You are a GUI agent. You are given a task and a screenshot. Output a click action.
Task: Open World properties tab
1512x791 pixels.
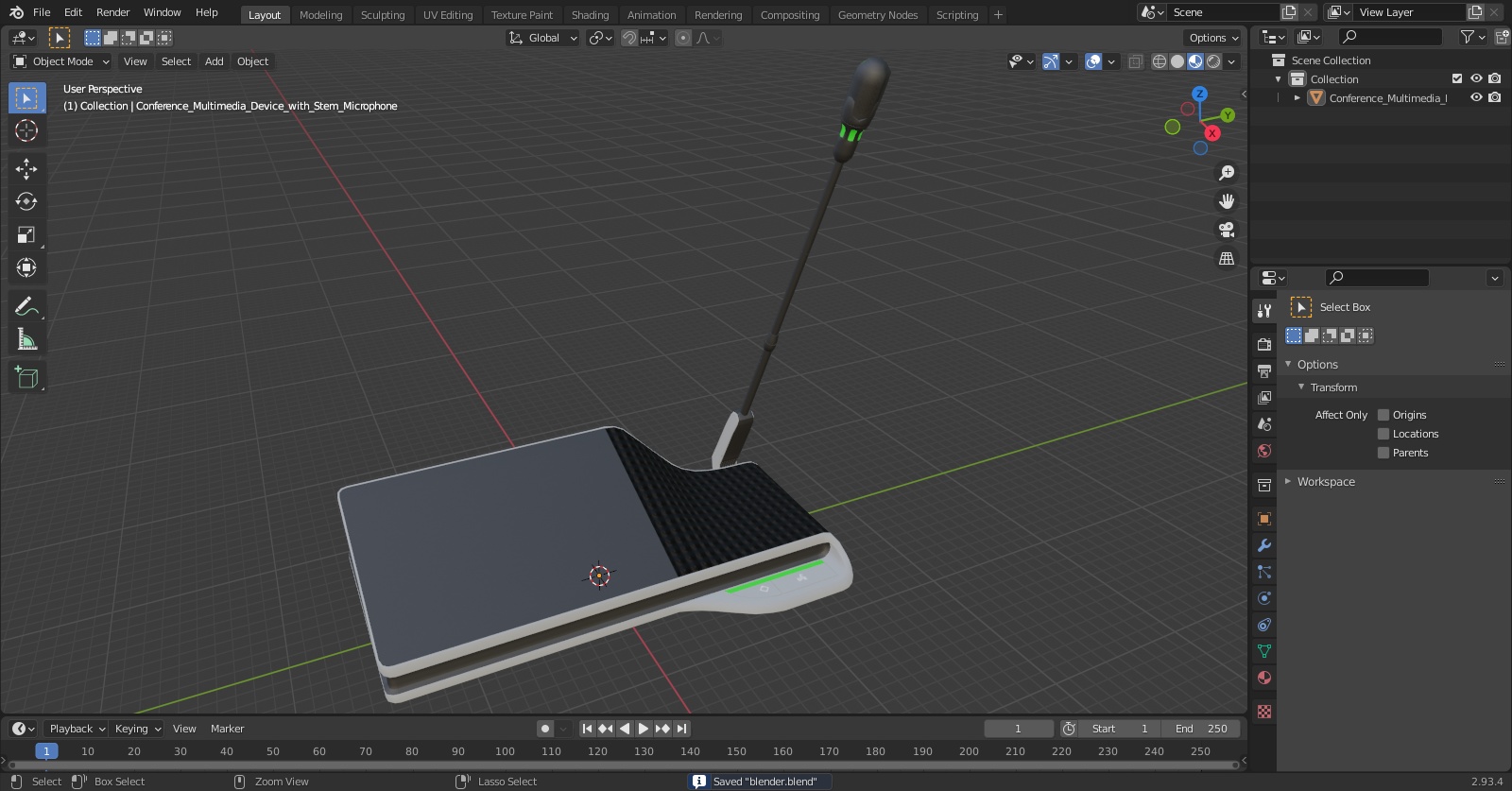[x=1264, y=451]
